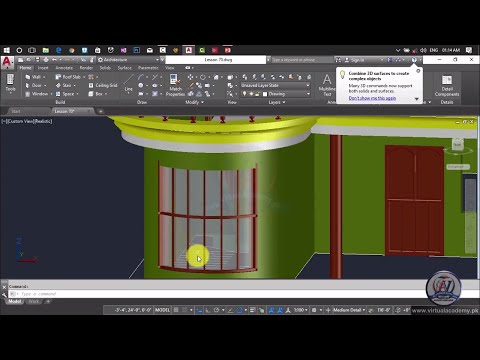Select the Ceiling Grid tool
Image resolution: width=480 pixels, height=360 pixels.
(x=103, y=85)
